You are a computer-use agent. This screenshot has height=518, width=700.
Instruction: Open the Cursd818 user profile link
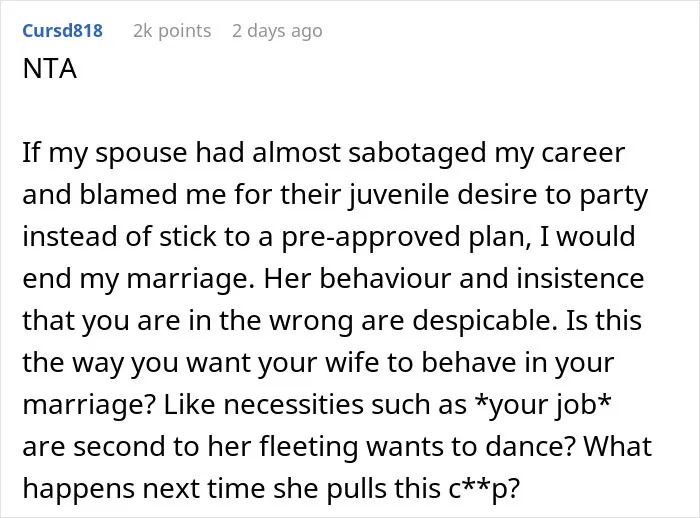coord(62,31)
